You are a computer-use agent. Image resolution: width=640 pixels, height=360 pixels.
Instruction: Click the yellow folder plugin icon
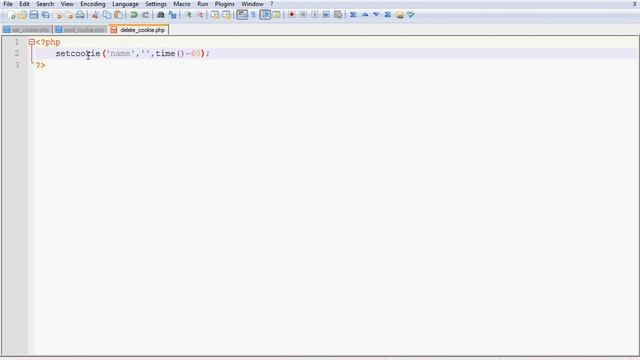pos(400,15)
